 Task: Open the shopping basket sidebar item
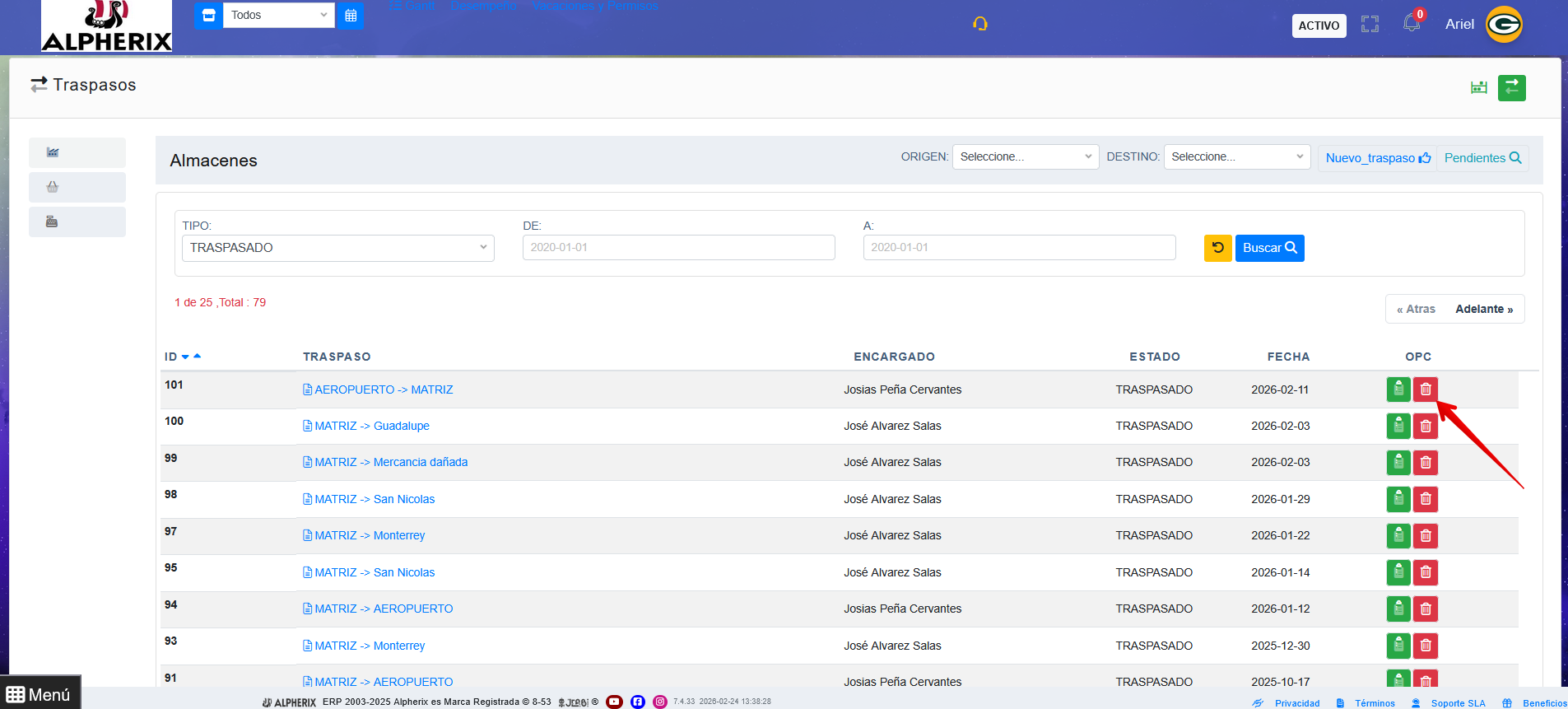coord(53,187)
